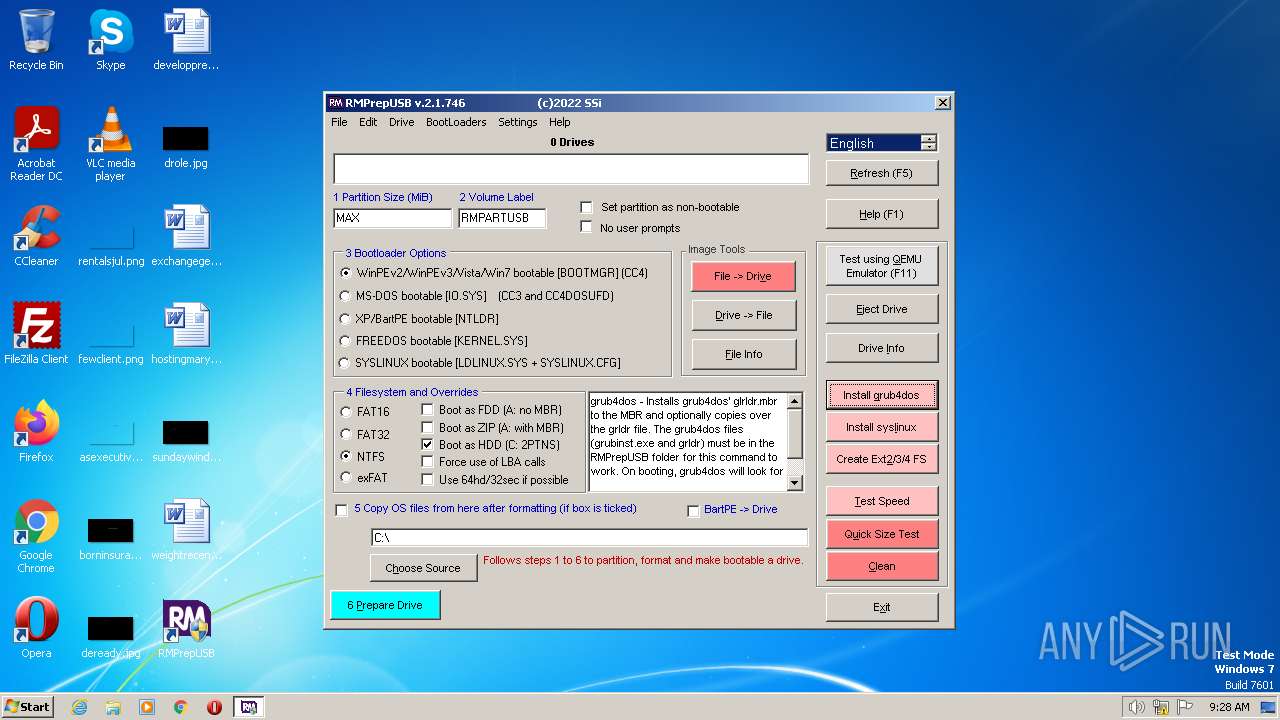
Task: Open the hostingmary Word document
Action: click(x=186, y=334)
